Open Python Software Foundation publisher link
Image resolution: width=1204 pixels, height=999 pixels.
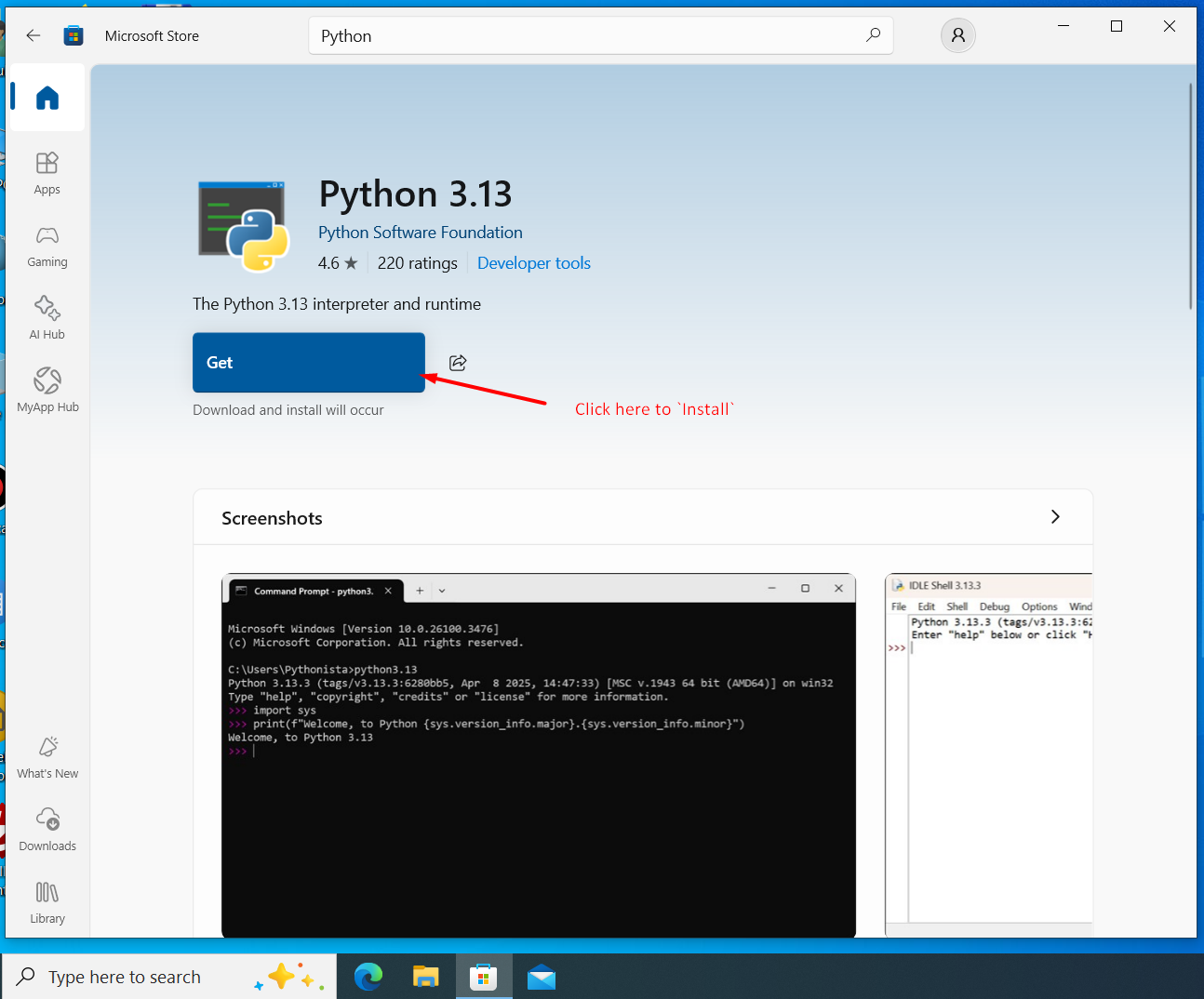(x=421, y=233)
